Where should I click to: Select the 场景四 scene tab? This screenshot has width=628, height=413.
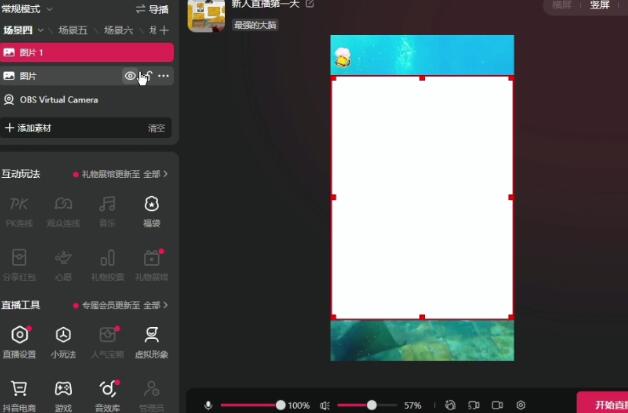point(18,30)
